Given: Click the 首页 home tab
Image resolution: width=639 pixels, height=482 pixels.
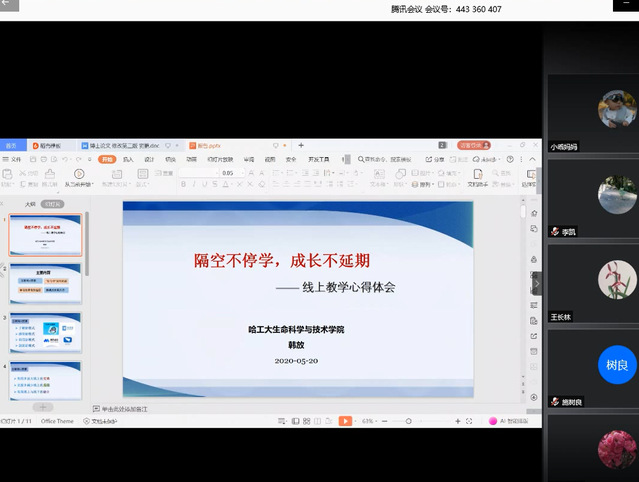Looking at the screenshot, I should [11, 146].
